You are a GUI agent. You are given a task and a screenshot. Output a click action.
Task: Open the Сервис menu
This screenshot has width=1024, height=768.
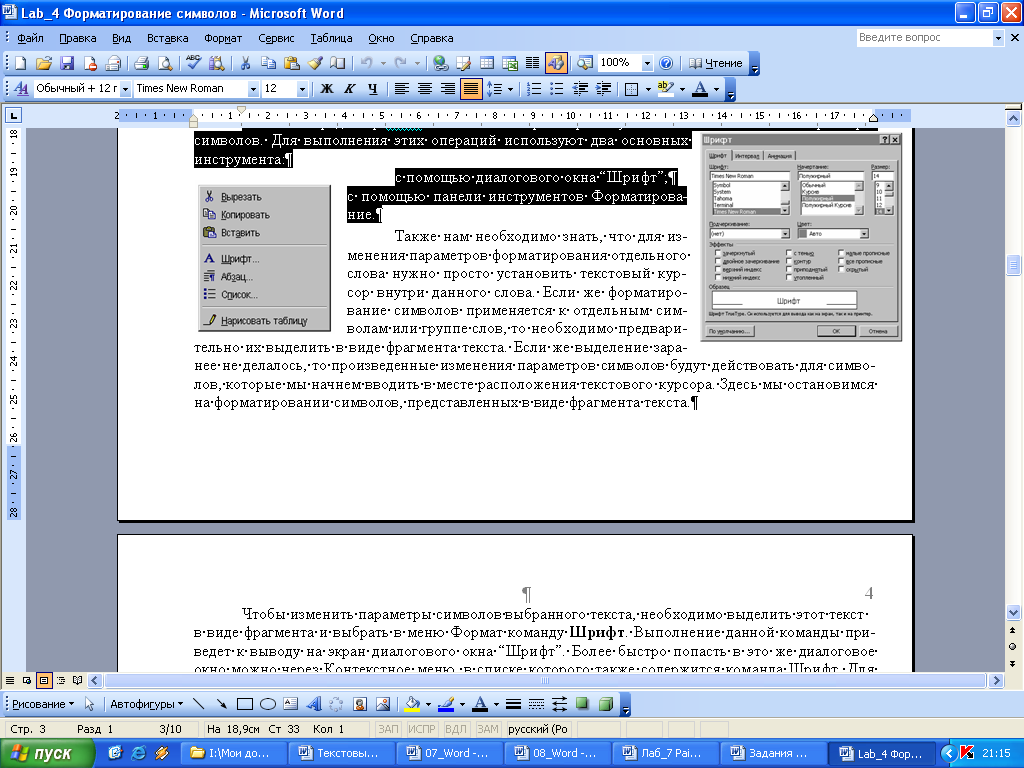pos(276,38)
